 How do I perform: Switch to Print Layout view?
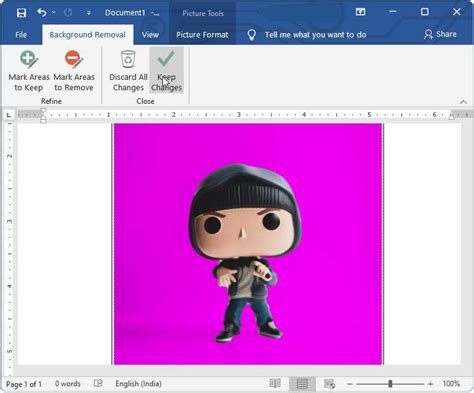point(302,384)
